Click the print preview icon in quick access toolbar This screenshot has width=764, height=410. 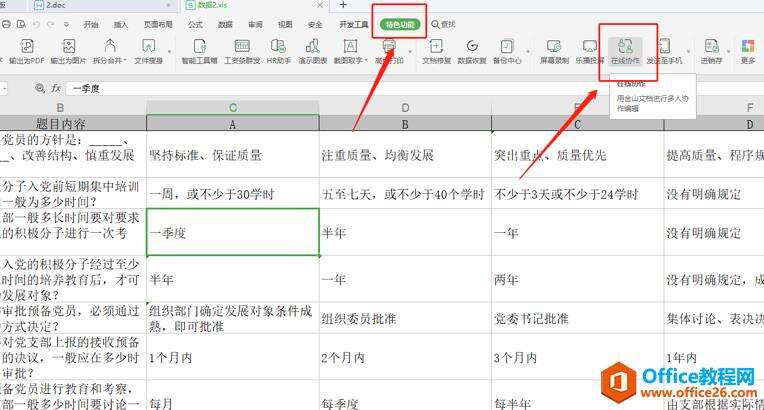coord(21,24)
